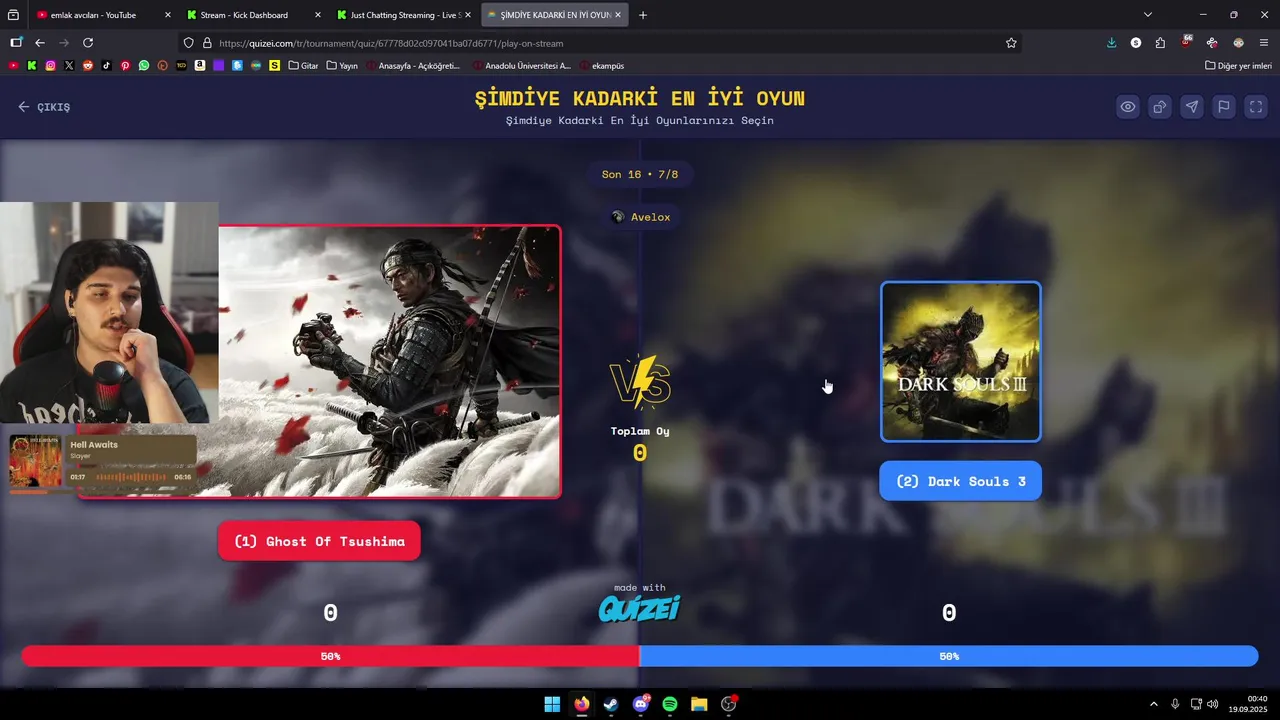Enter fullscreen with the corner-brackets icon
Image resolution: width=1280 pixels, height=720 pixels.
point(1256,107)
